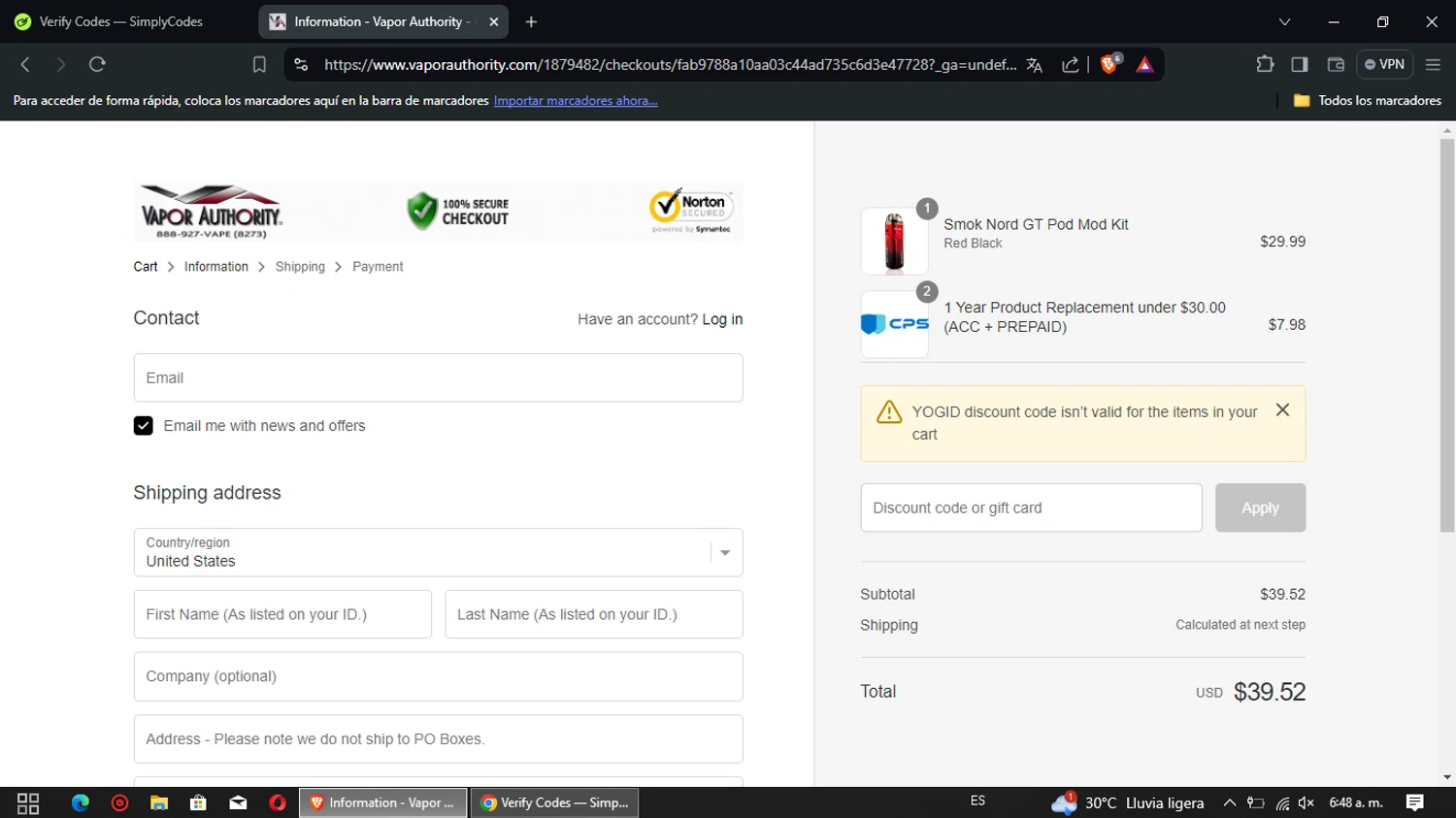Focus the 'Discount code or gift card' field
The height and width of the screenshot is (818, 1456).
[1031, 507]
